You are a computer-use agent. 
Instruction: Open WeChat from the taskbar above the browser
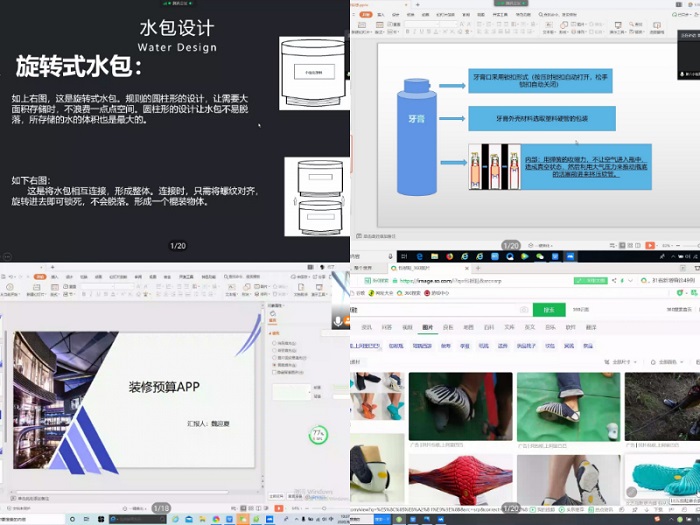click(x=539, y=257)
